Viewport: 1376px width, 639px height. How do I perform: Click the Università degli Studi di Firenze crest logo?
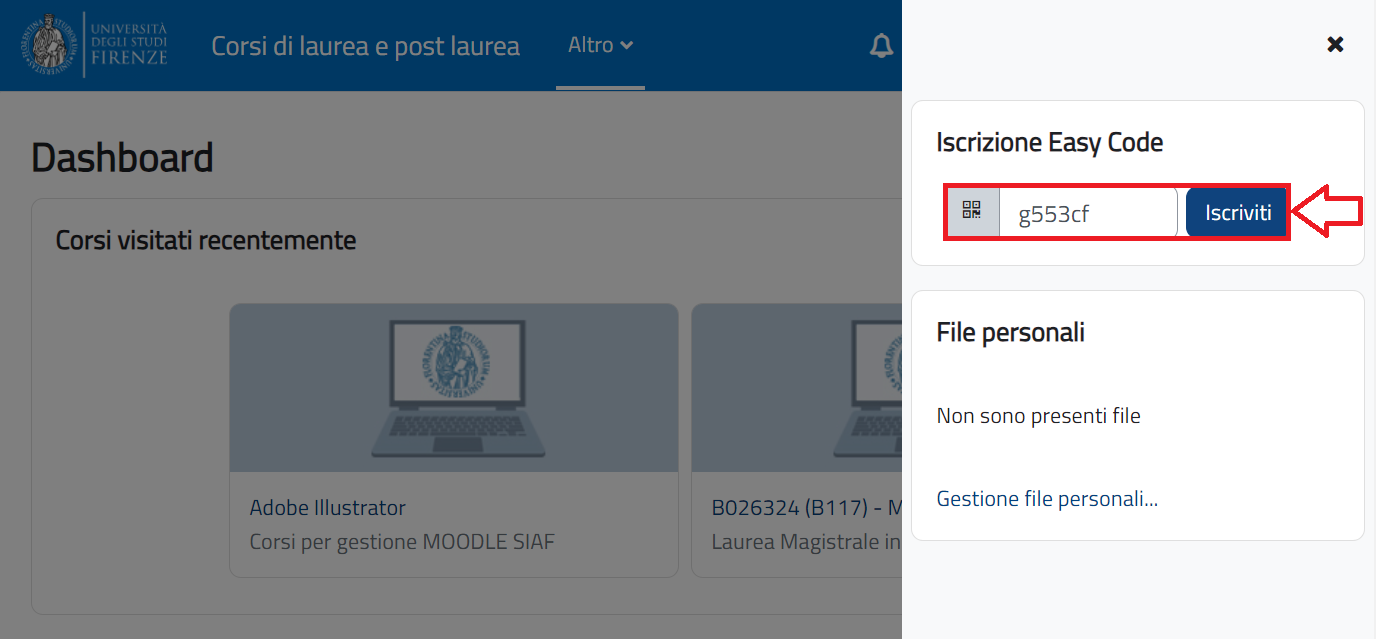[48, 45]
